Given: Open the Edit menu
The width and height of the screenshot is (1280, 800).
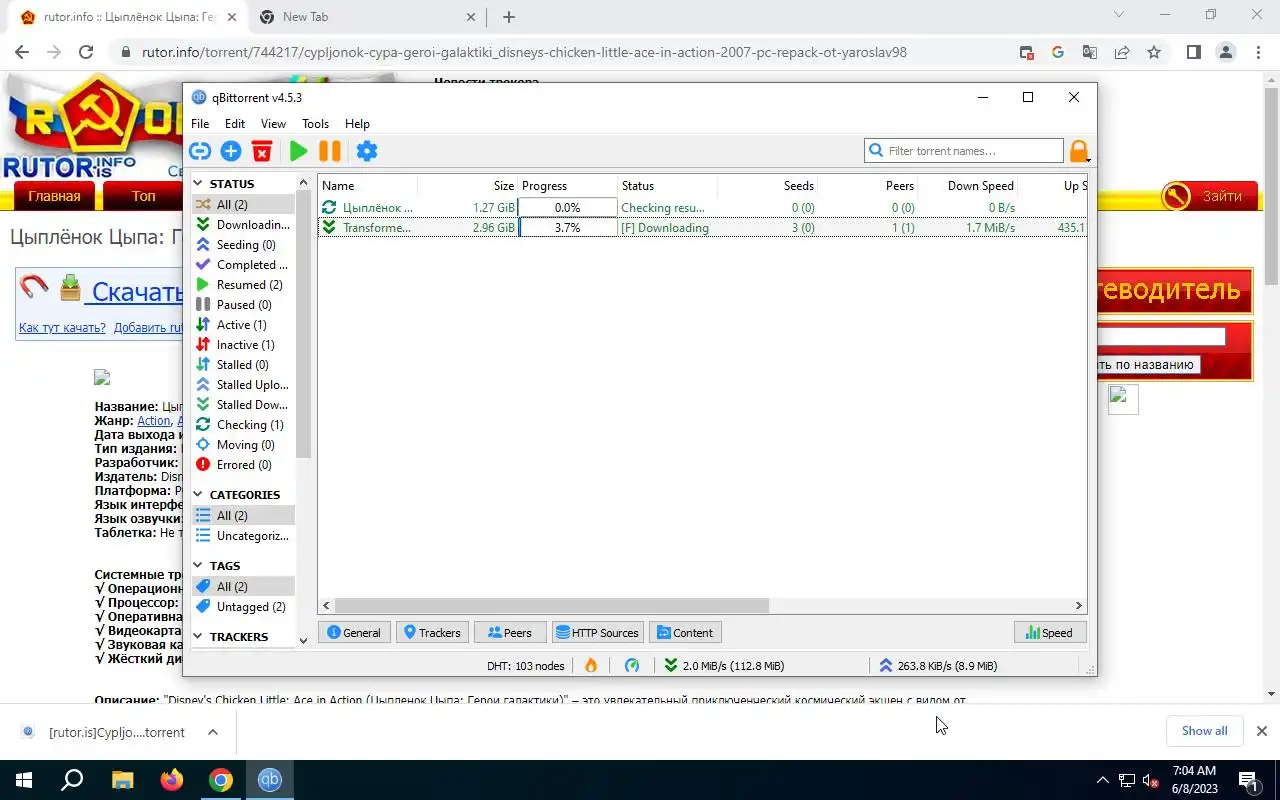Looking at the screenshot, I should (x=235, y=124).
